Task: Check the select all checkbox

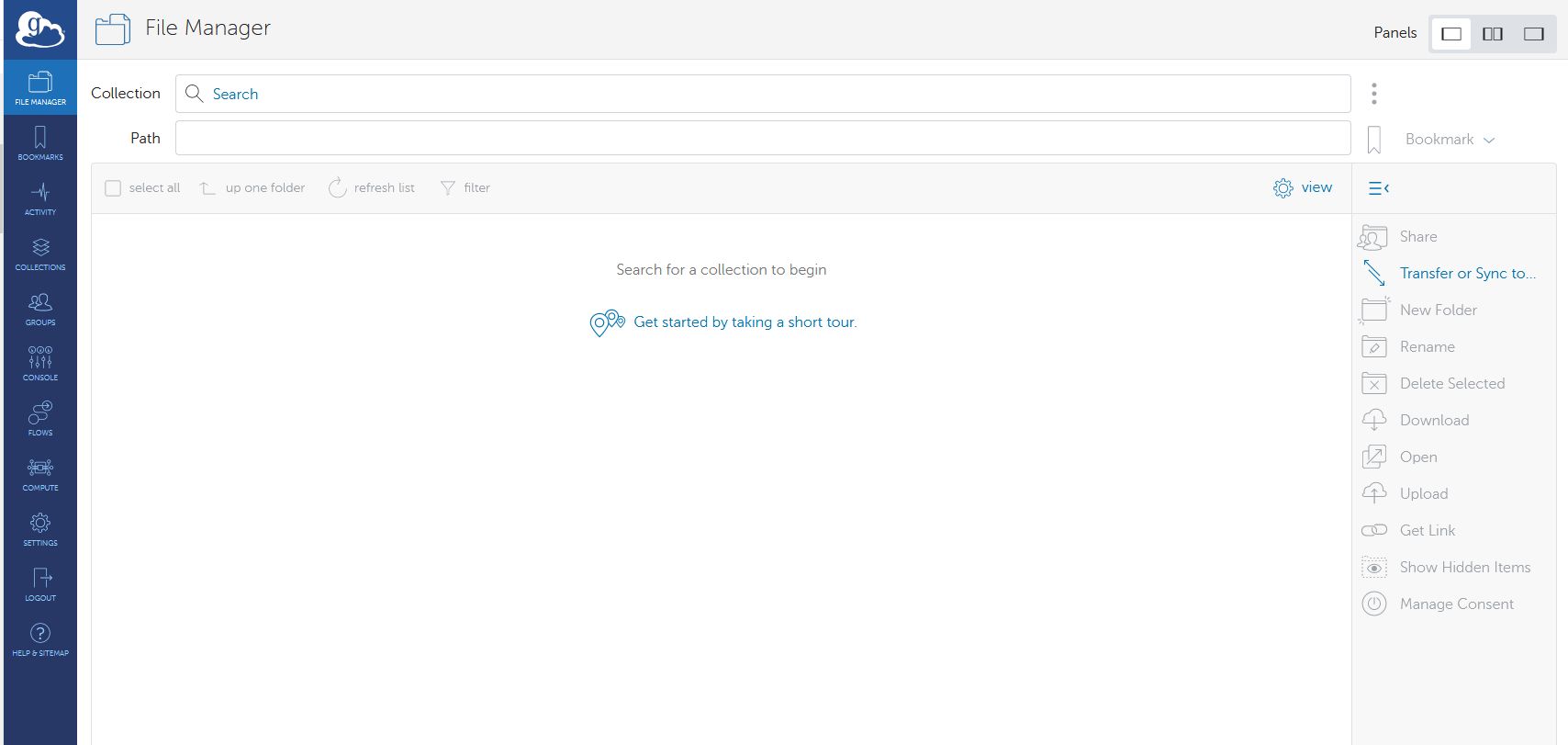Action: coord(113,188)
